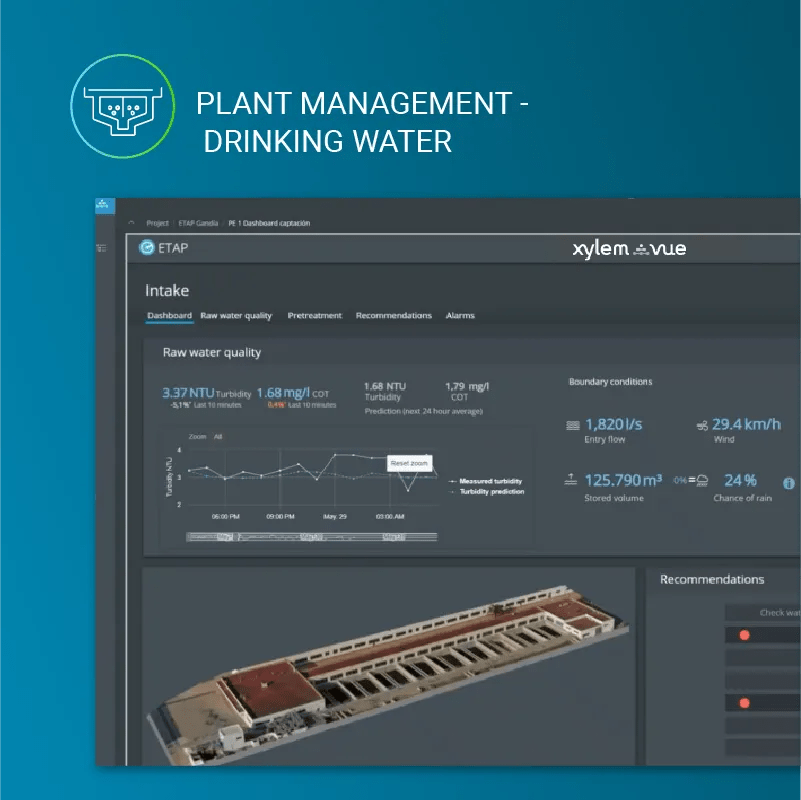Click the 1.68 mg/l COT value
Screen dimensions: 801x800
tap(283, 393)
